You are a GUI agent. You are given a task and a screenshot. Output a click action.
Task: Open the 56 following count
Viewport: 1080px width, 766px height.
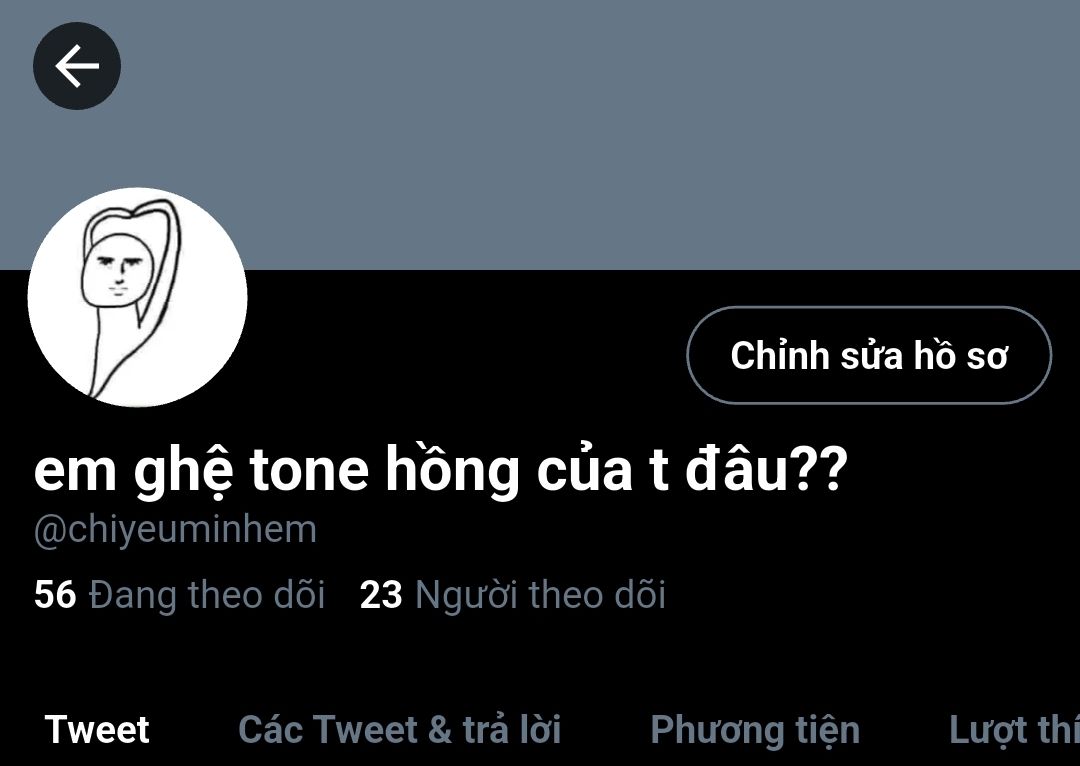54,594
